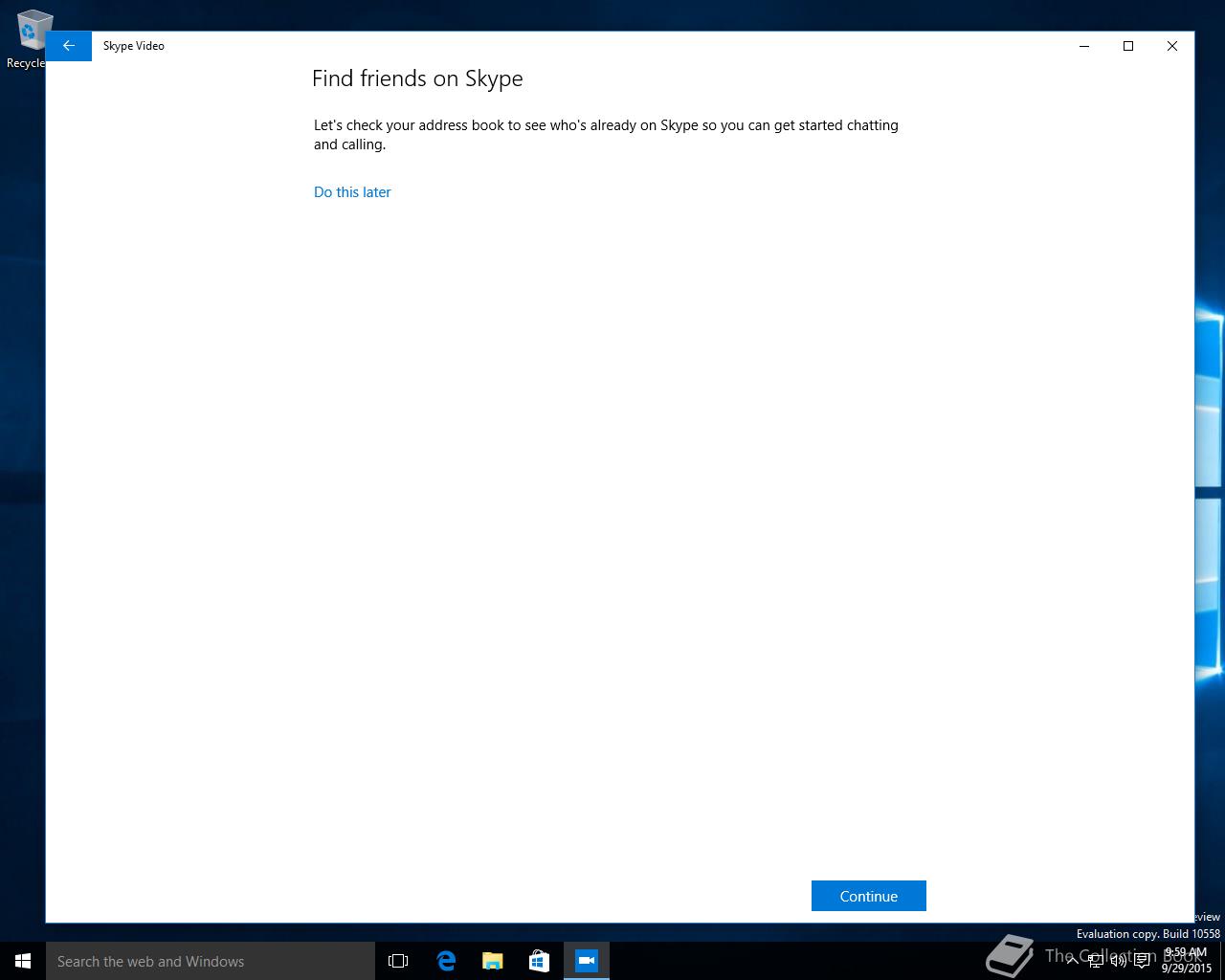
Task: Minimize the Skype Video window
Action: (1084, 46)
